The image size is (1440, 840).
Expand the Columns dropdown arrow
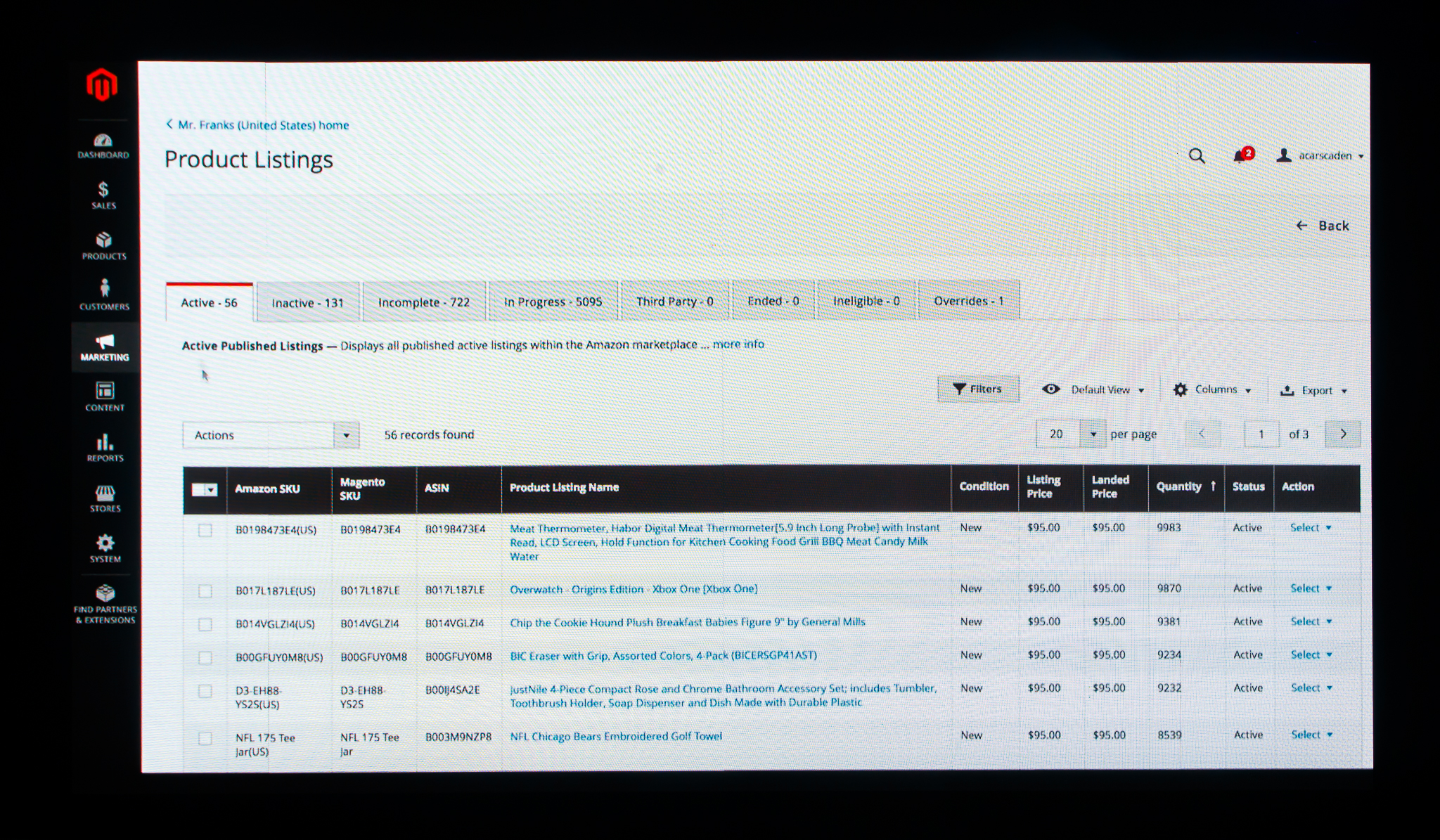pyautogui.click(x=1248, y=390)
